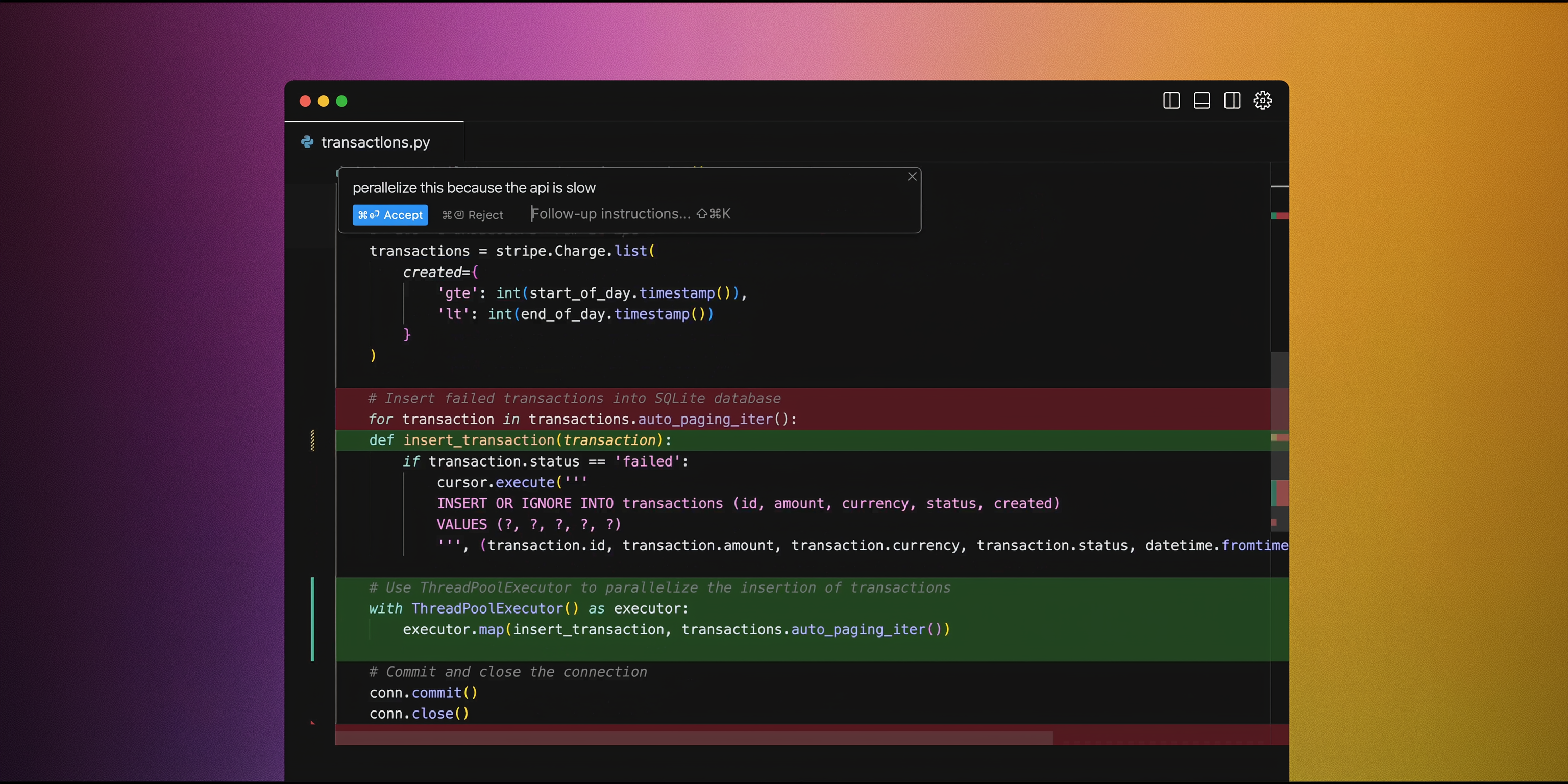This screenshot has width=1568, height=784.
Task: Select the Python icon on the transactions.py tab
Action: click(307, 142)
